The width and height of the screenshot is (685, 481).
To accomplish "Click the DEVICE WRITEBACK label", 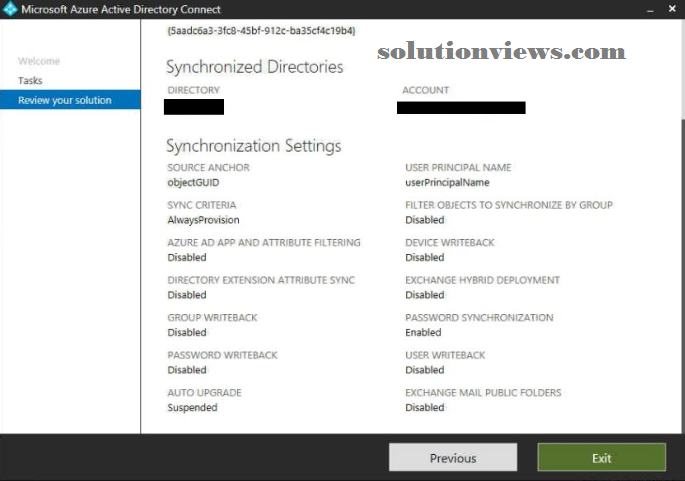I will 450,242.
